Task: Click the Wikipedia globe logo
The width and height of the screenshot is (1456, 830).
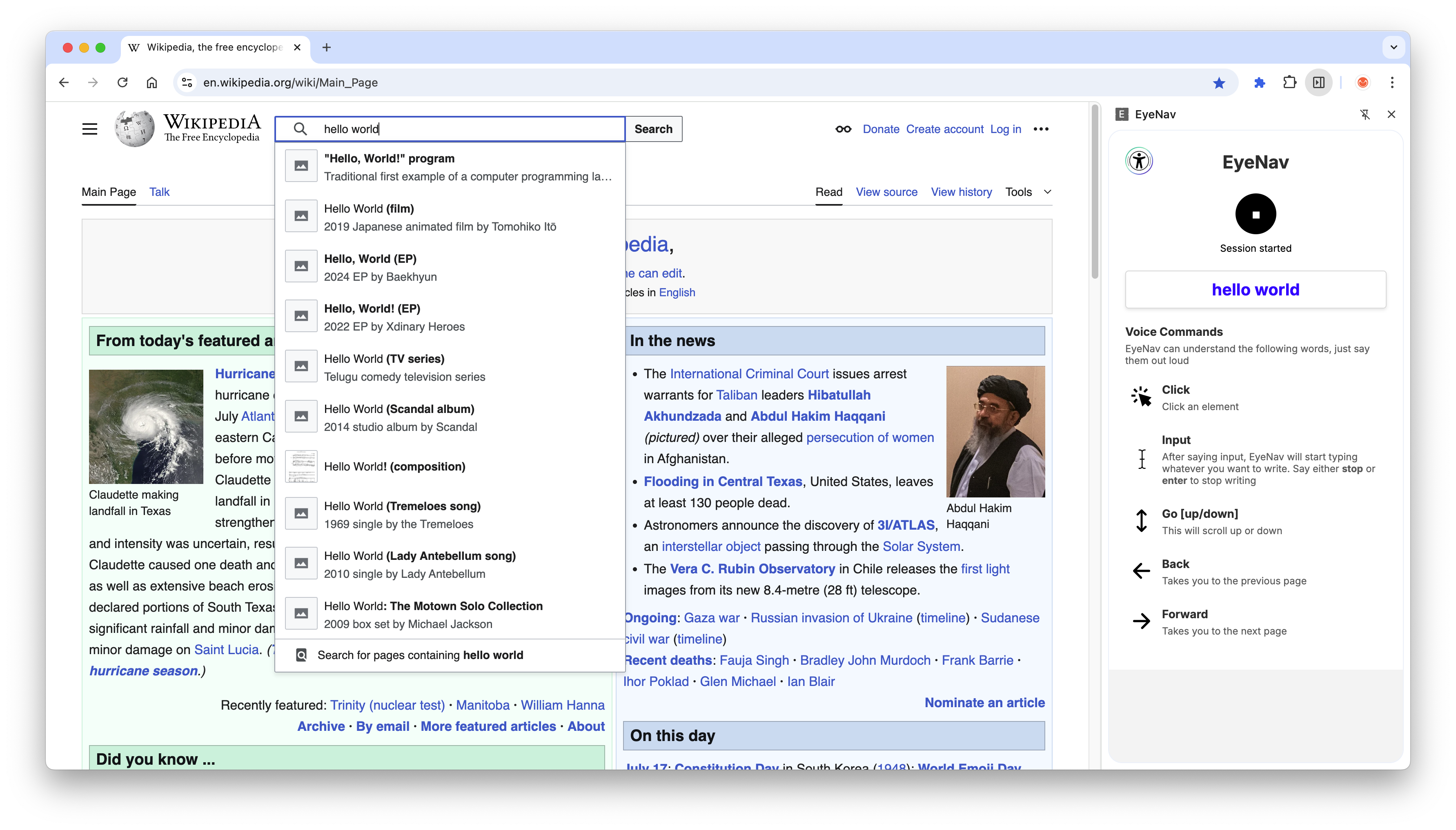Action: [134, 129]
